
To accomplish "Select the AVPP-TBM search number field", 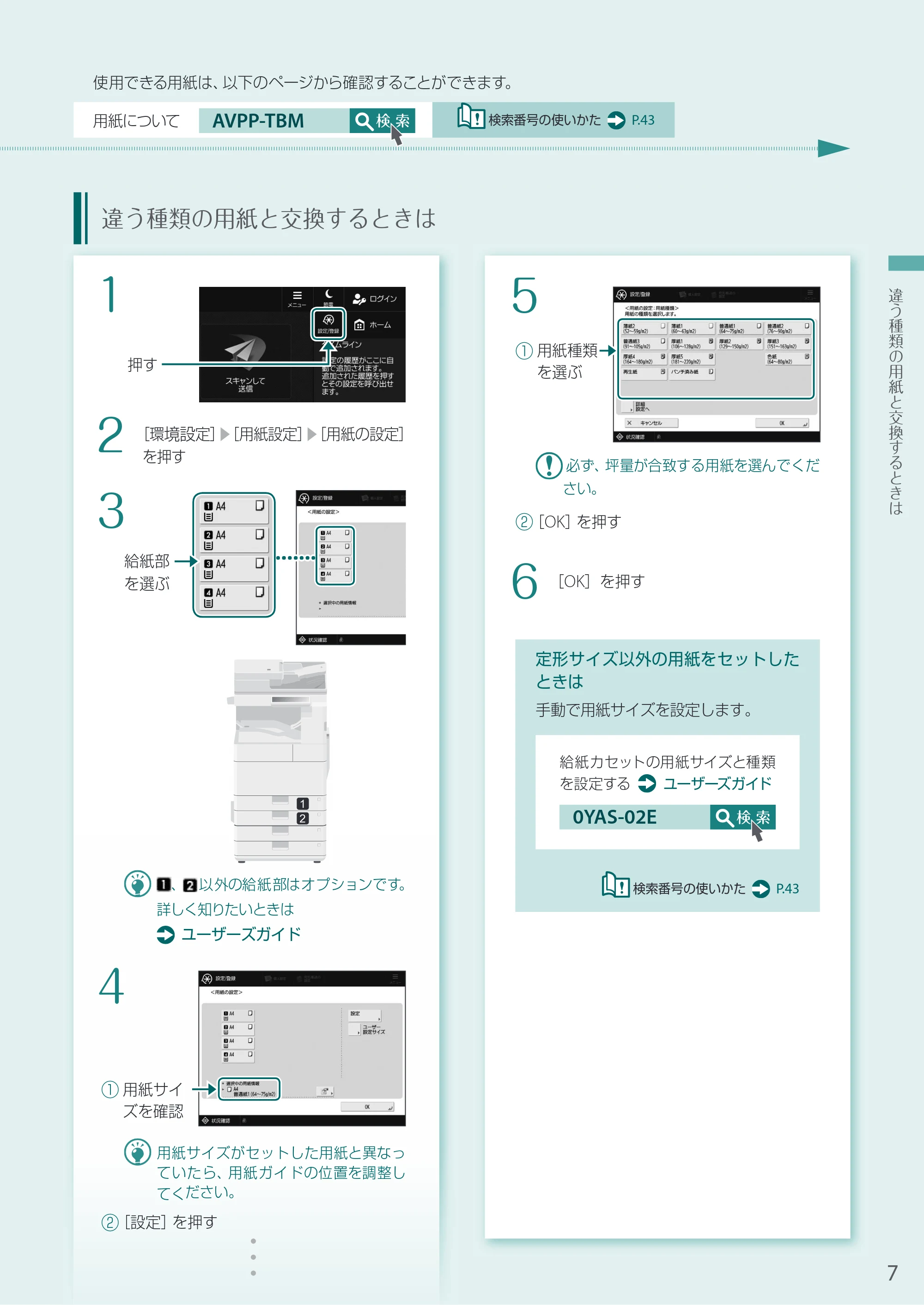I will (274, 121).
